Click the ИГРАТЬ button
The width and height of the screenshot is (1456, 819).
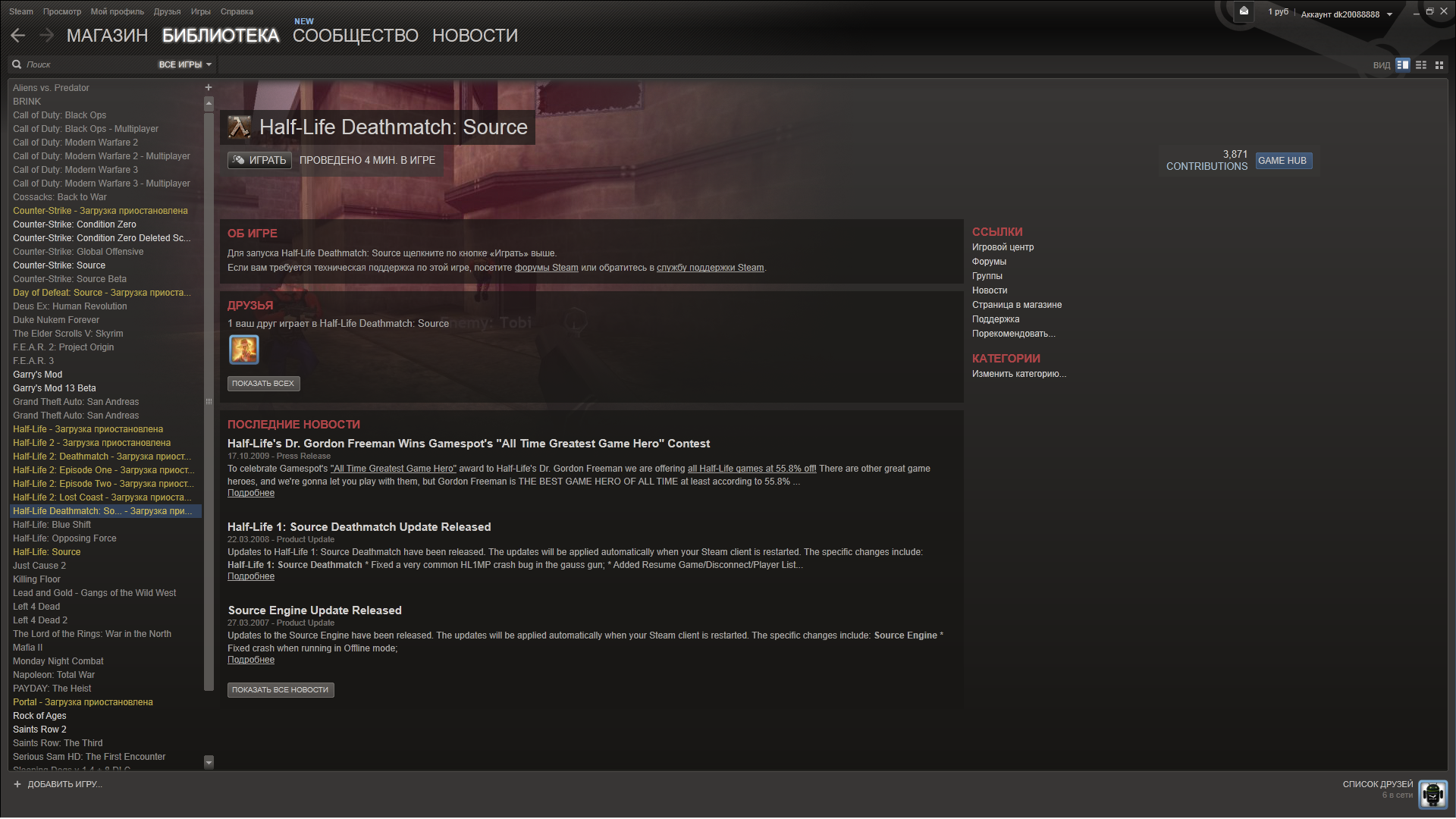point(259,160)
